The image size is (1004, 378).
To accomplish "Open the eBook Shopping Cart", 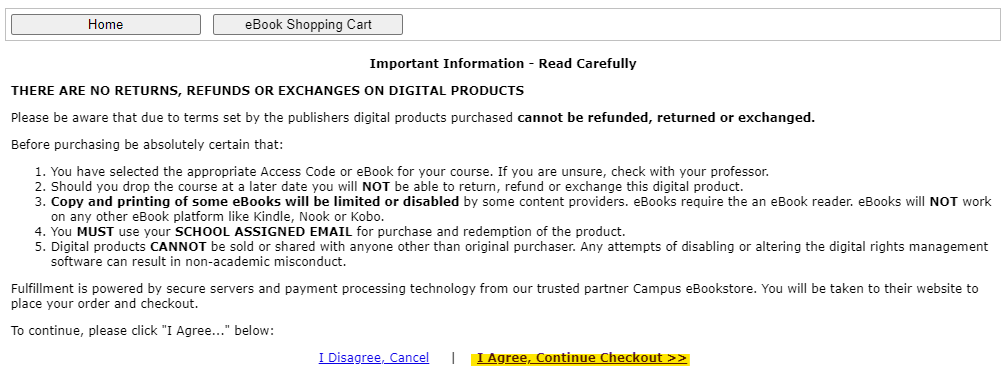I will [308, 25].
